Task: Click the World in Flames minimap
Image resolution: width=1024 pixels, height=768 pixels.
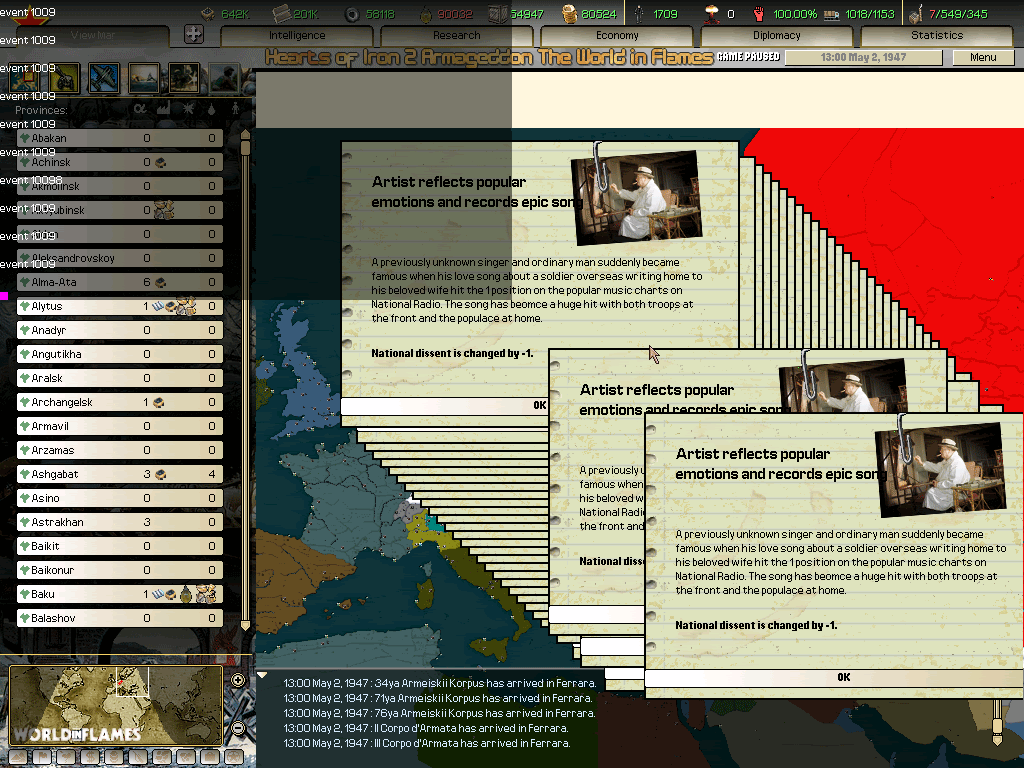Action: pyautogui.click(x=115, y=705)
